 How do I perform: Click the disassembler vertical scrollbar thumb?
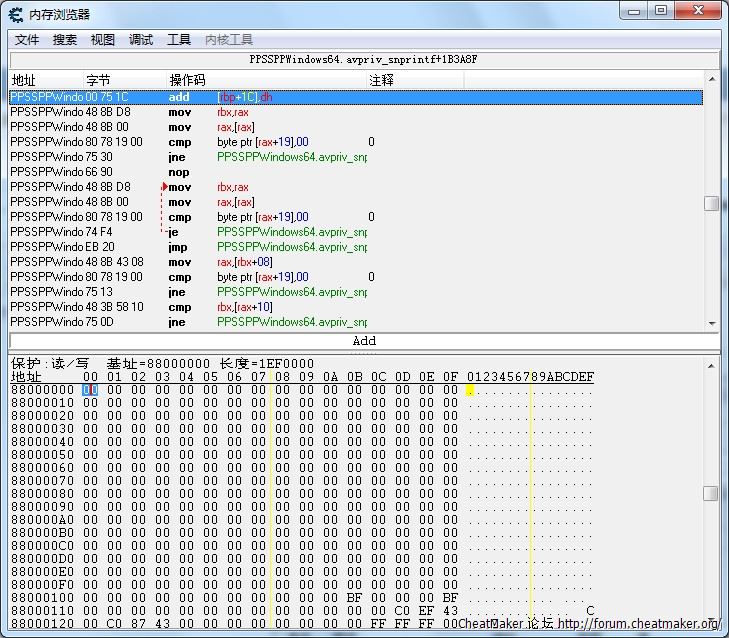click(x=711, y=203)
